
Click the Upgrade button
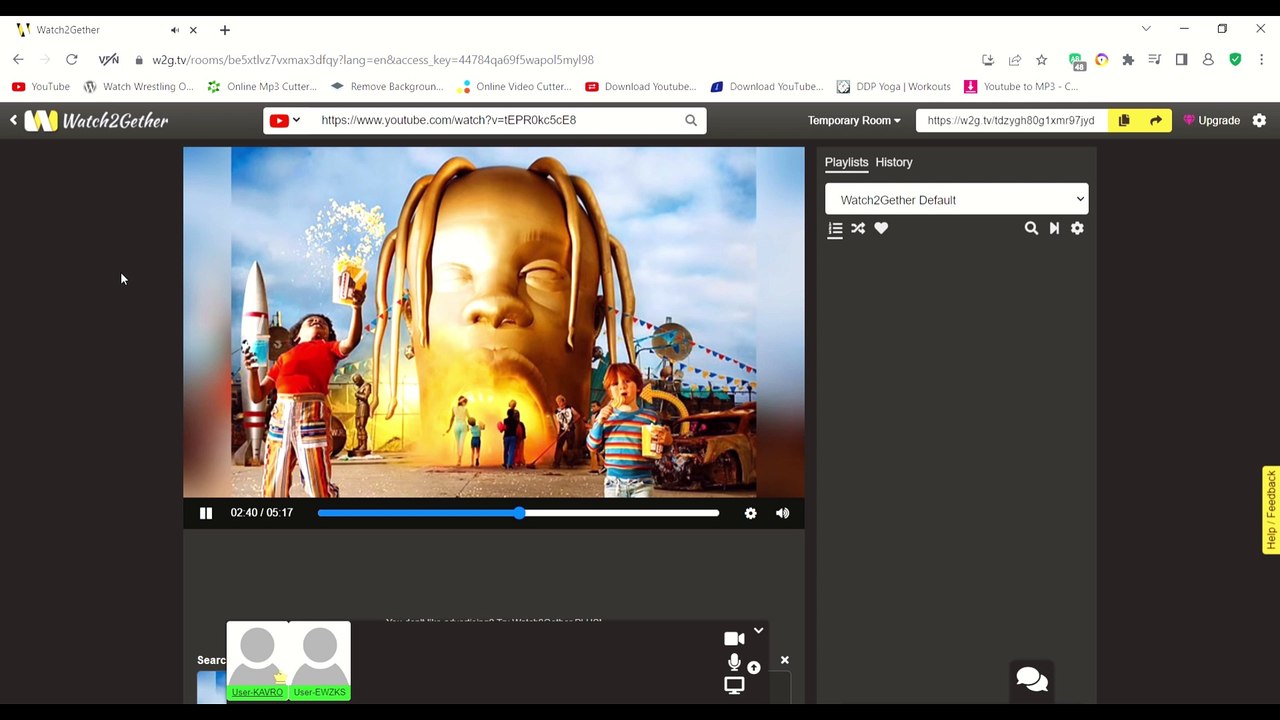(x=1212, y=120)
